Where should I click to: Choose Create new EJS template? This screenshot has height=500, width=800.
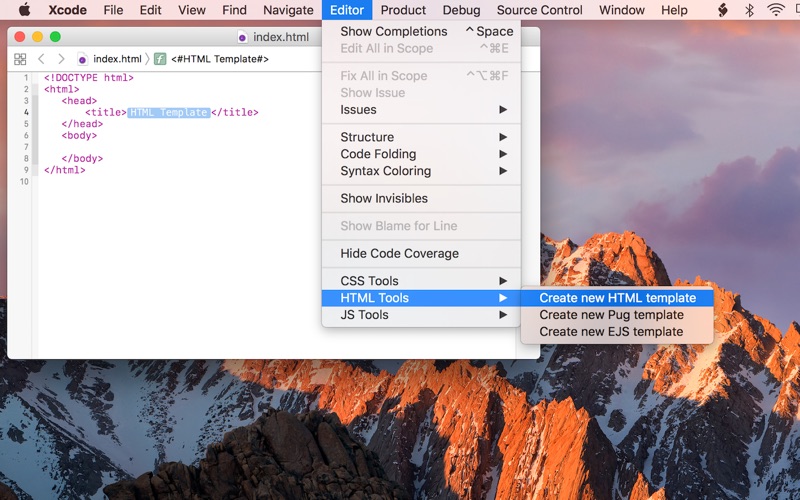click(617, 332)
